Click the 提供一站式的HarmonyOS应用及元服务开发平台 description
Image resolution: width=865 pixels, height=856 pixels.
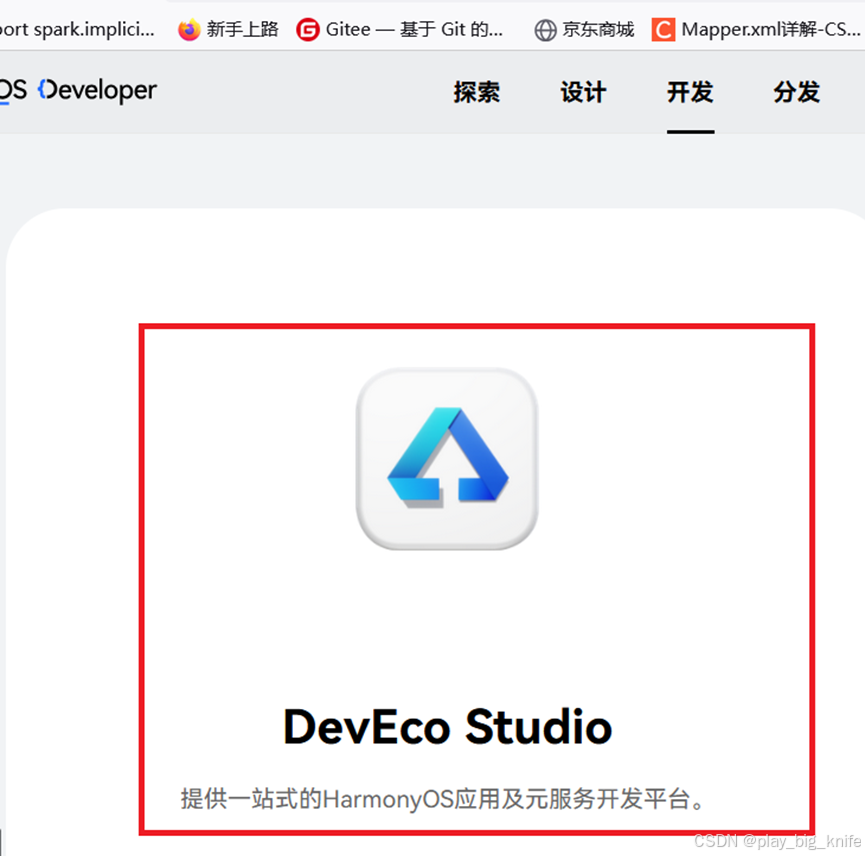[x=443, y=799]
